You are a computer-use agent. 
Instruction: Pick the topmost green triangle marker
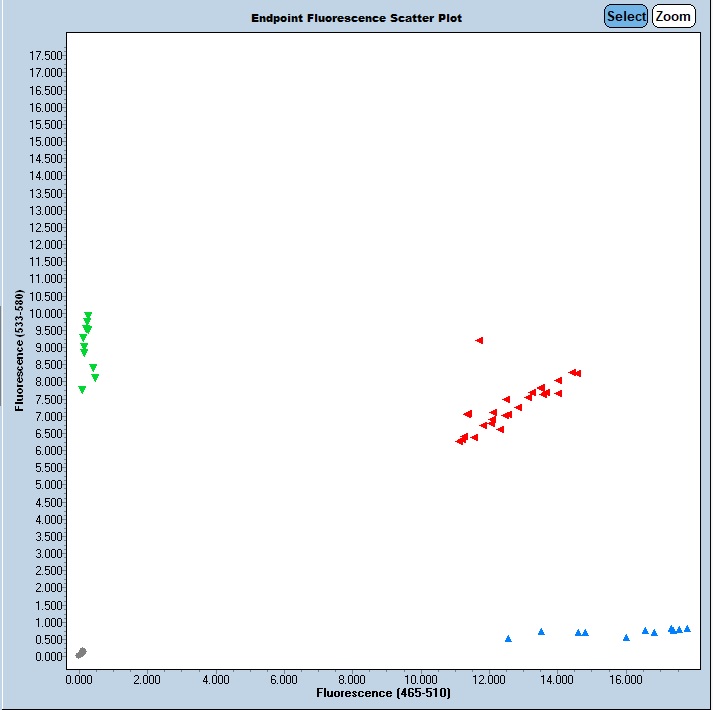(88, 316)
